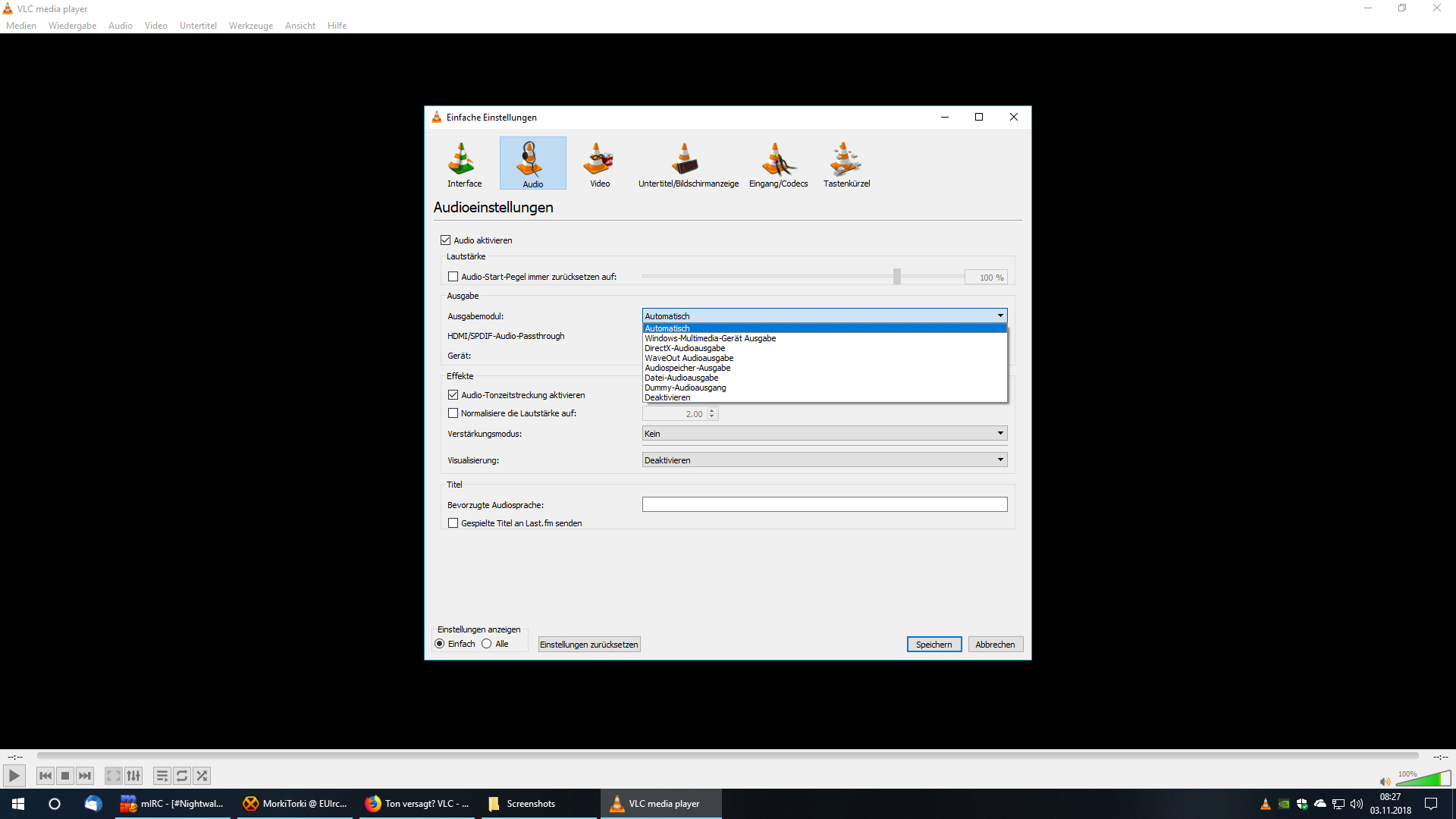Mute audio via speaker icon in VLC
The width and height of the screenshot is (1456, 819).
tap(1385, 781)
